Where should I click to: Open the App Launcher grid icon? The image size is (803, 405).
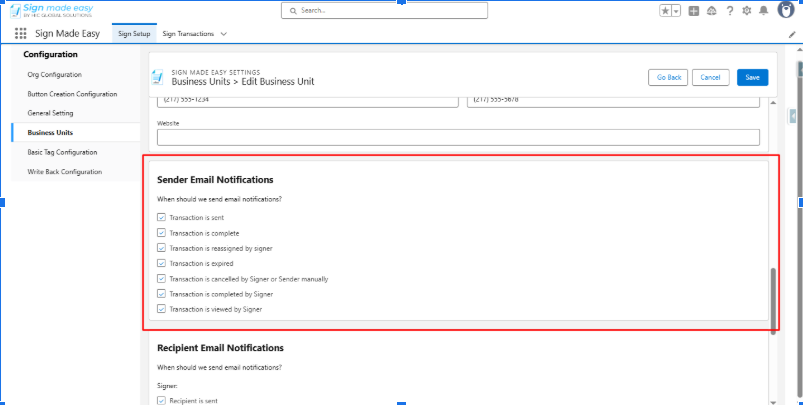coord(20,33)
